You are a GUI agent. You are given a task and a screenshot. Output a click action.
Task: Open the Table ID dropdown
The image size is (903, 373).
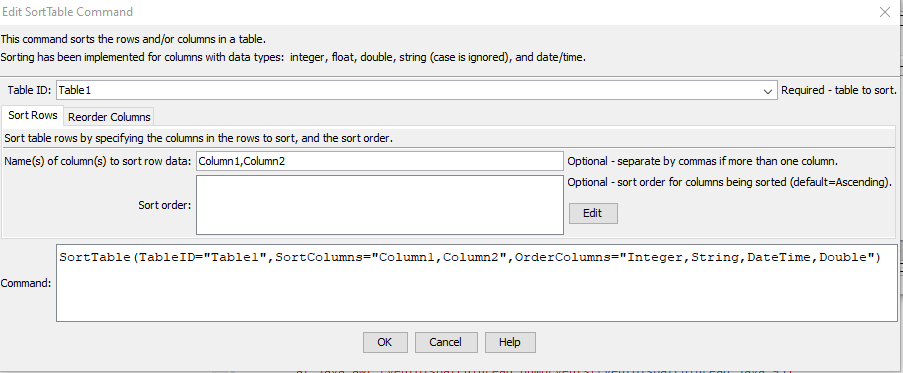click(x=768, y=91)
